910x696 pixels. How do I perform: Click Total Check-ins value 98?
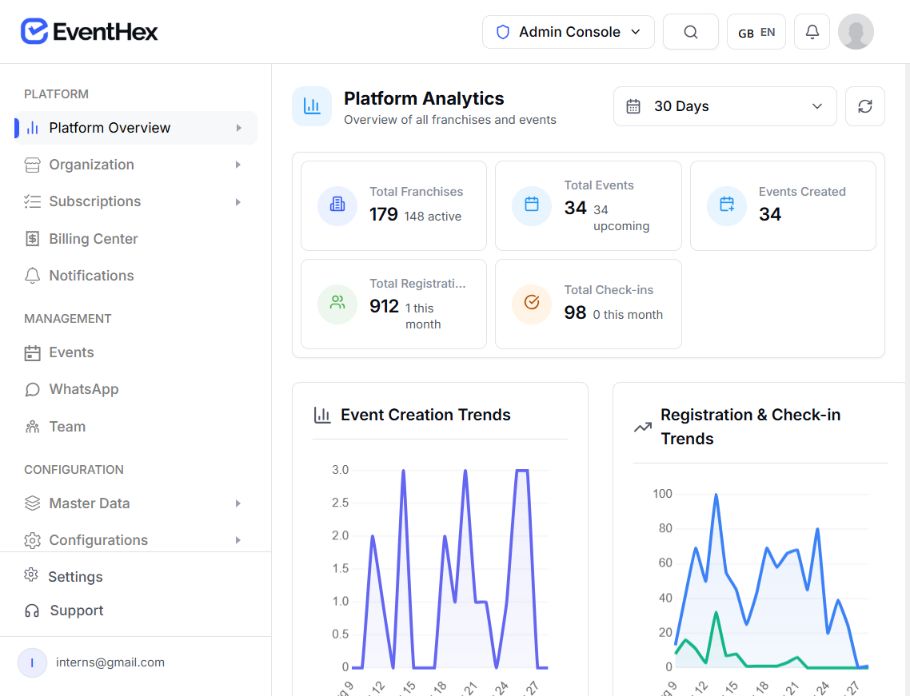coord(575,313)
